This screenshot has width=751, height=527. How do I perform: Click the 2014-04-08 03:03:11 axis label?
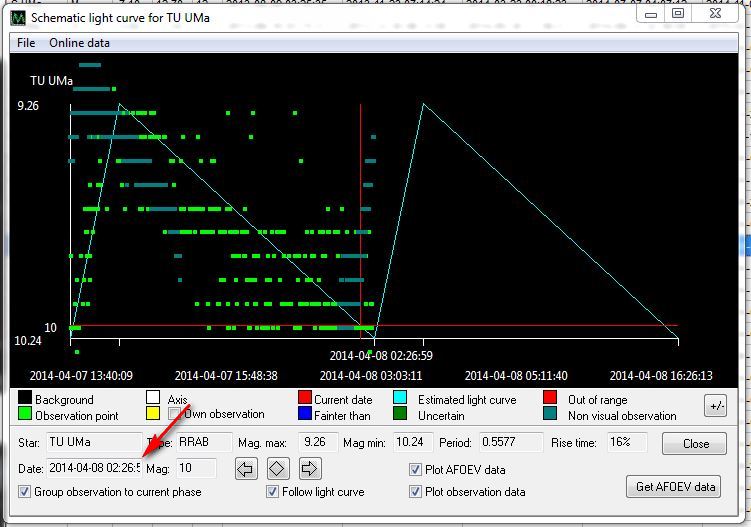[371, 376]
